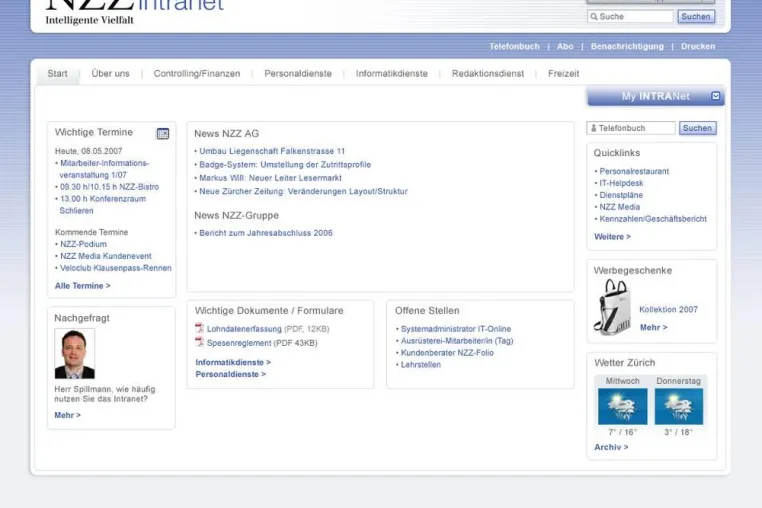
Task: Click the Drucken link
Action: [698, 46]
